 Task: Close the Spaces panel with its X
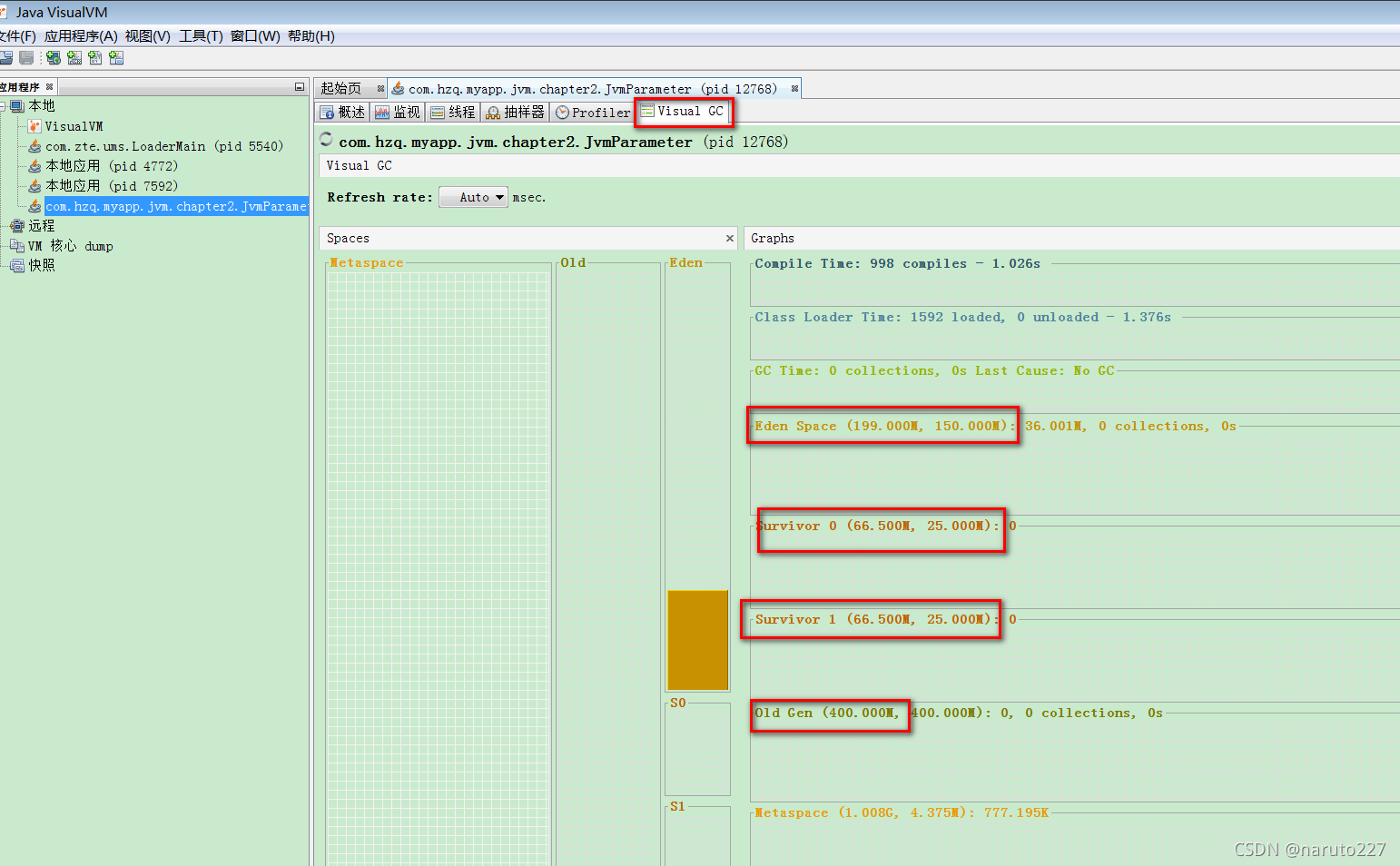point(729,238)
